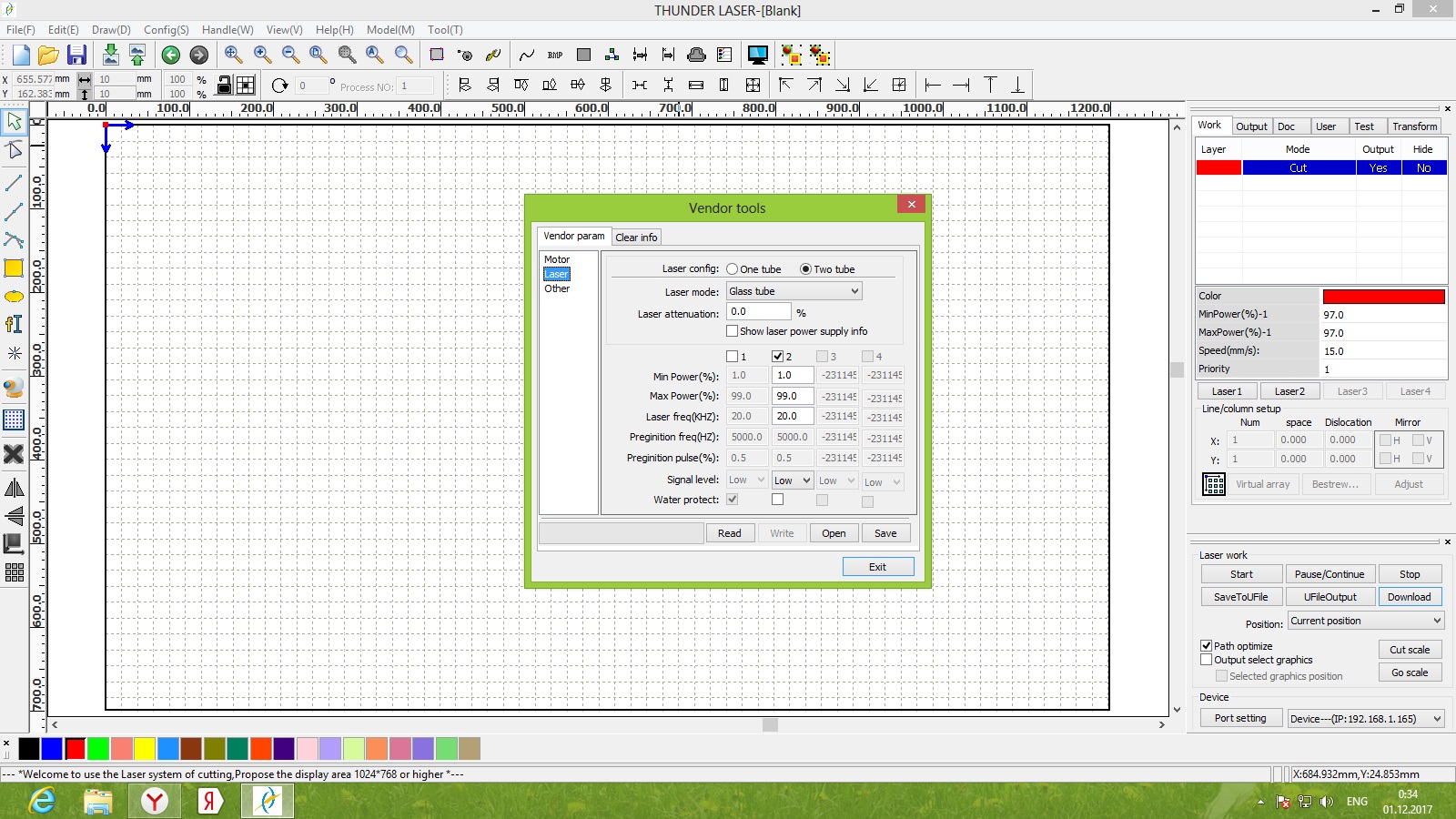Click the lock aspect ratio padlock icon
Viewport: 1456px width, 819px height.
[224, 86]
